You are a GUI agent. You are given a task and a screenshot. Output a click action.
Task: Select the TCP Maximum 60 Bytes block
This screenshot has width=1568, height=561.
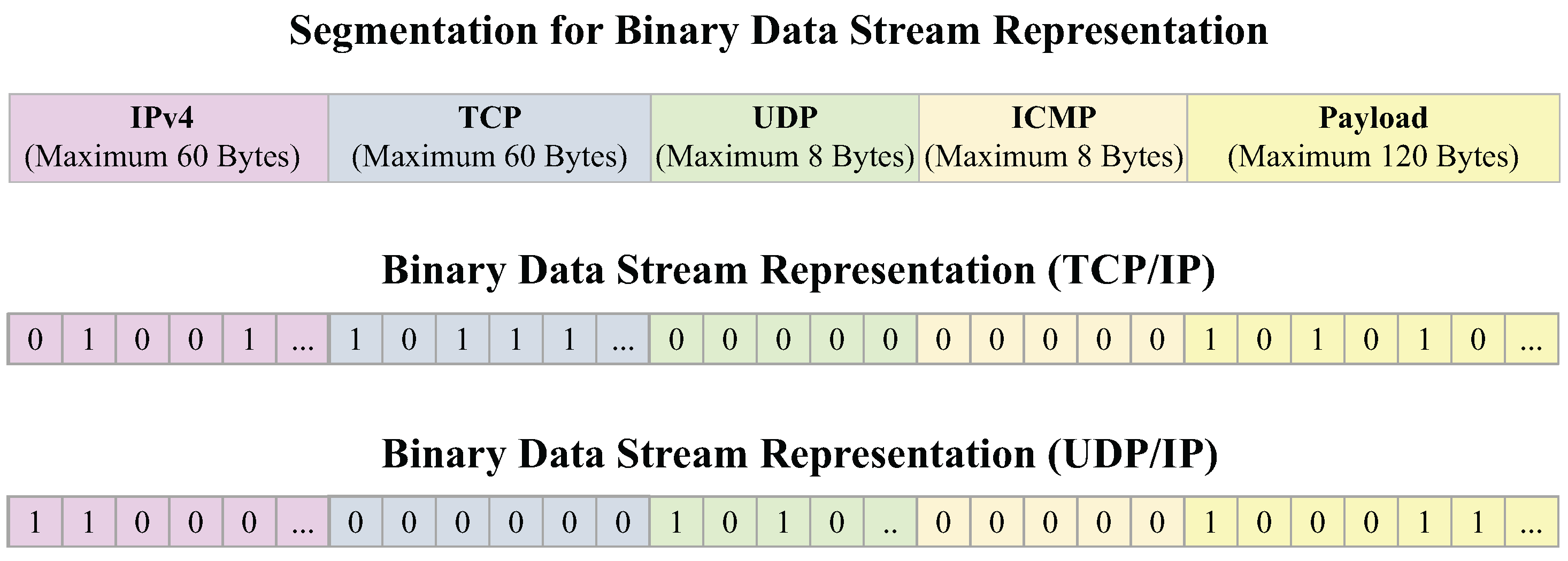pos(489,138)
